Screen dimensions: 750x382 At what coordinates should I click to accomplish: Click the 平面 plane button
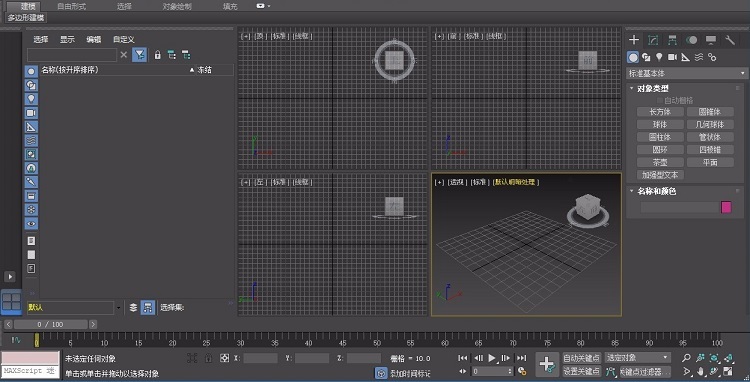tap(710, 162)
